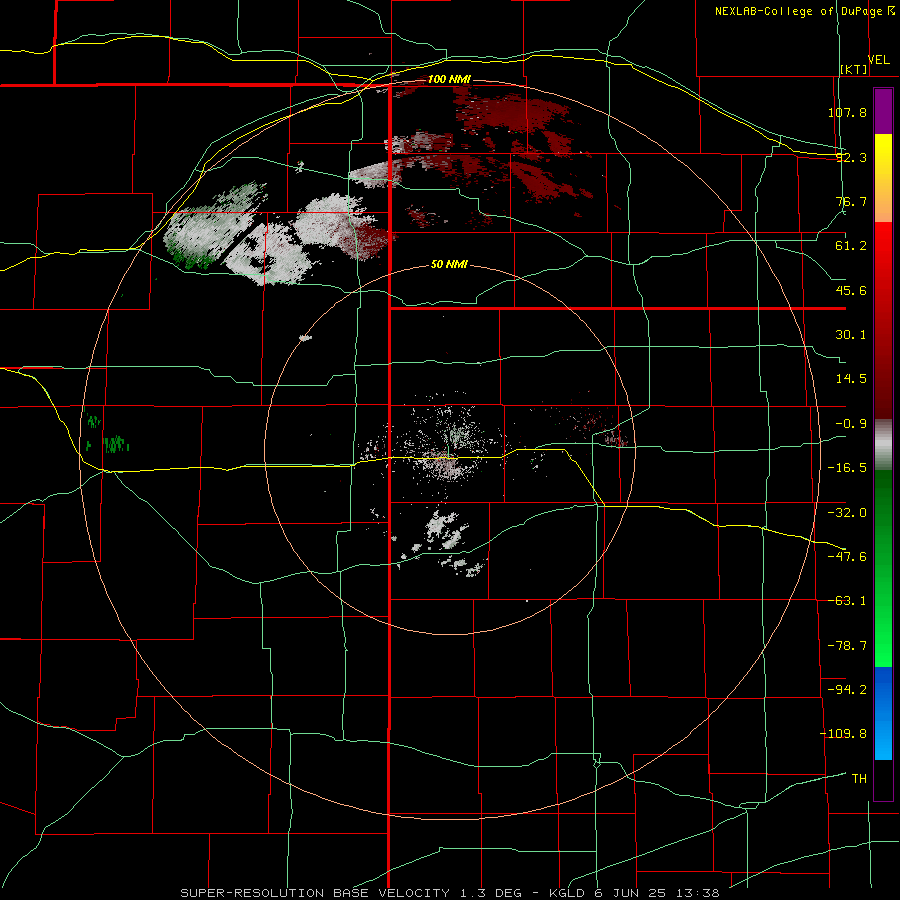Click the 50 NMI range ring label

click(449, 265)
